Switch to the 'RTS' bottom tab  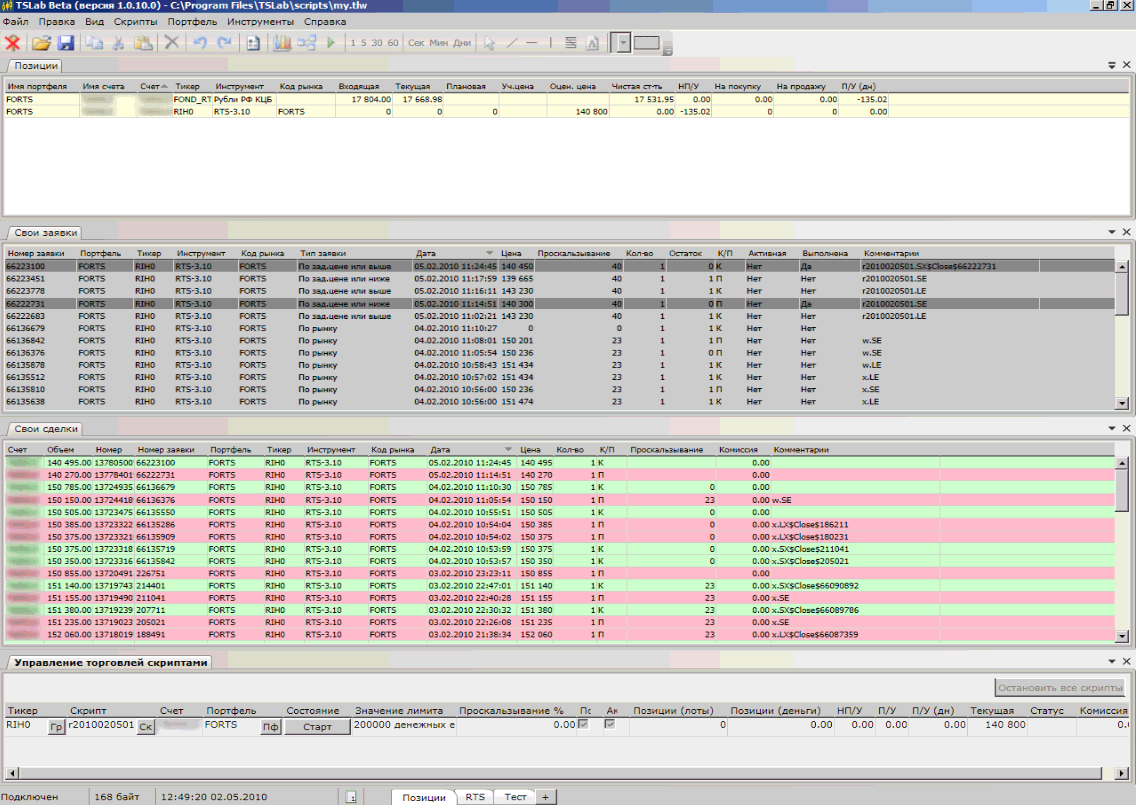[475, 797]
